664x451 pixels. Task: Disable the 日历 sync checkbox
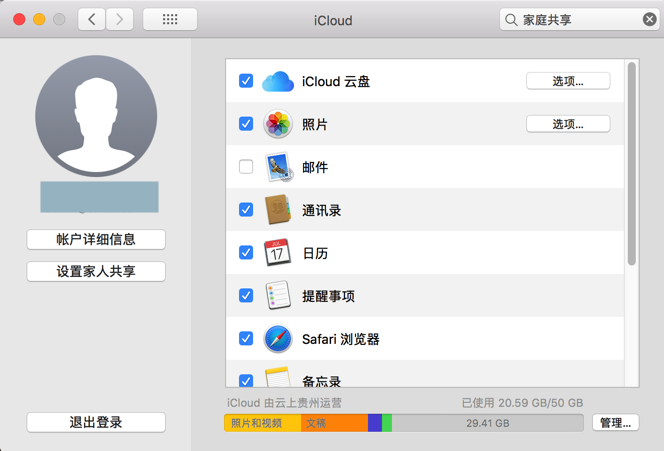[x=246, y=253]
